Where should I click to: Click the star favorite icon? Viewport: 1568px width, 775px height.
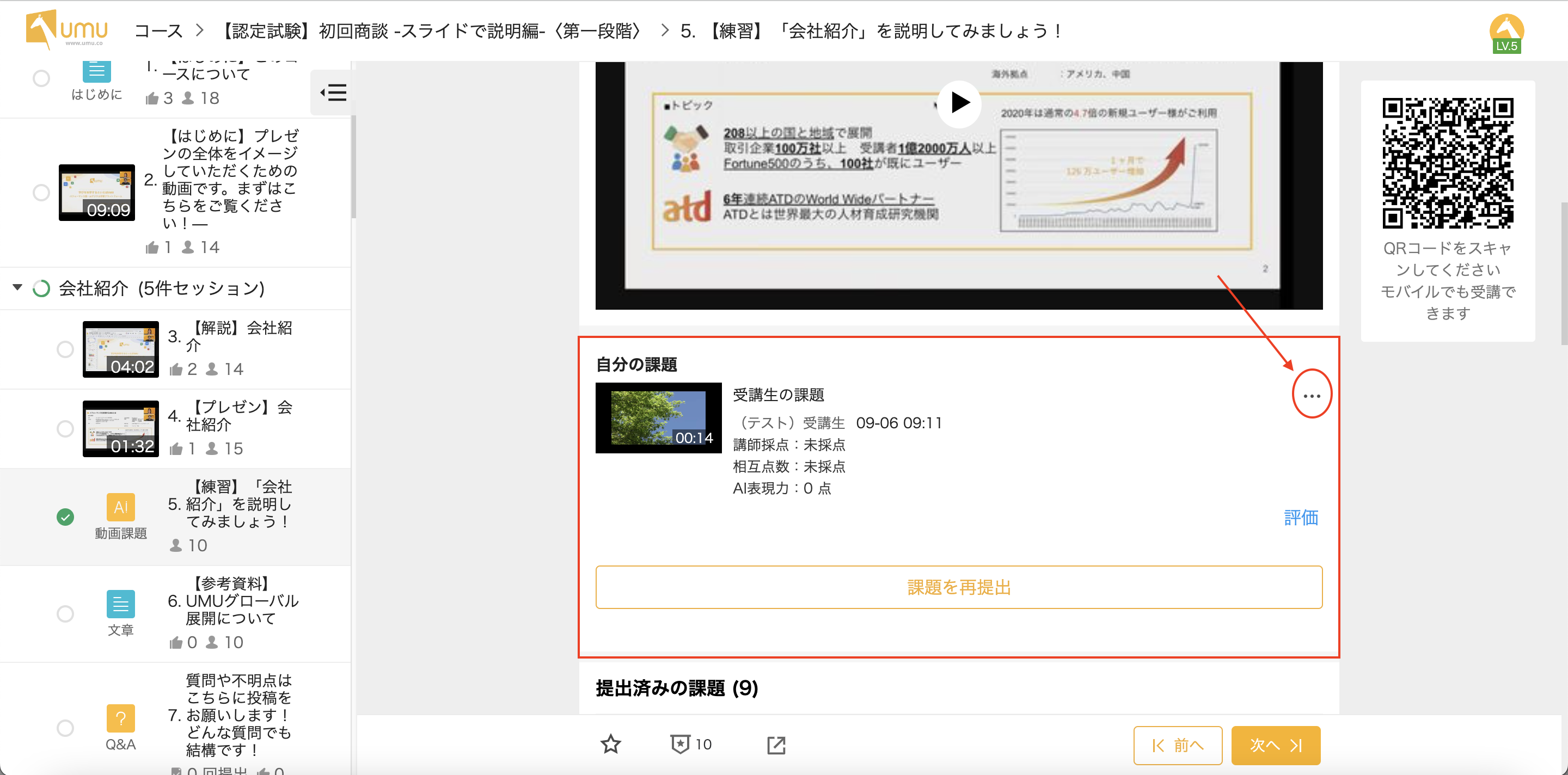610,744
